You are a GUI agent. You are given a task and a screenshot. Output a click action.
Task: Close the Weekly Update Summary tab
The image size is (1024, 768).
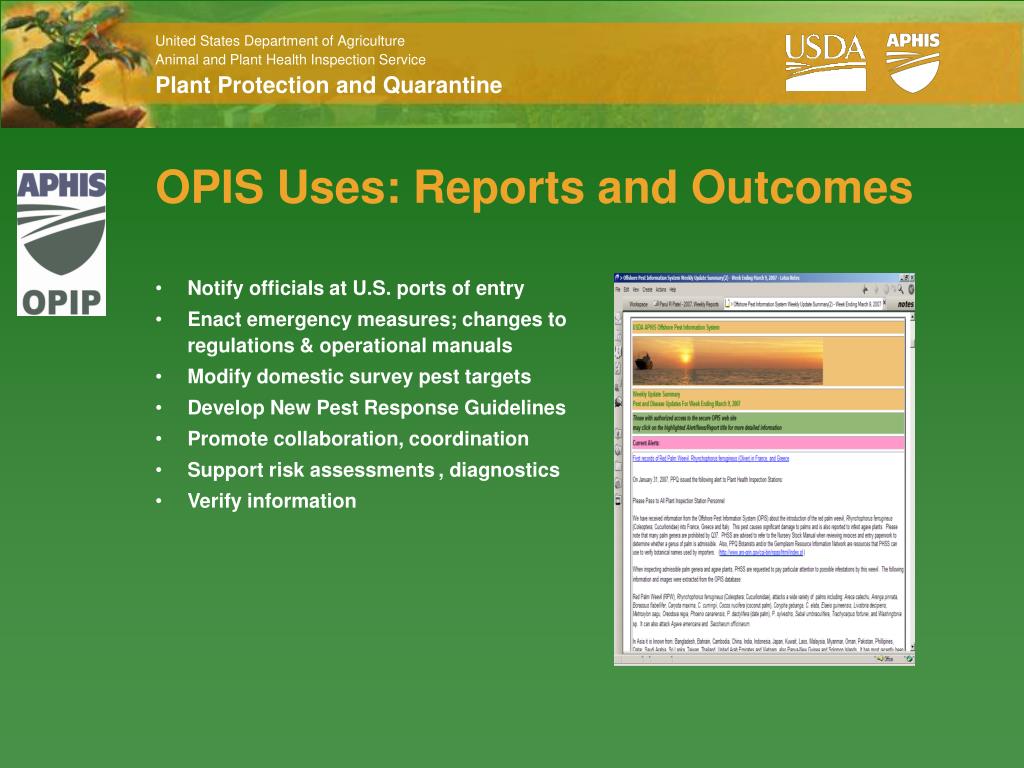click(x=885, y=302)
